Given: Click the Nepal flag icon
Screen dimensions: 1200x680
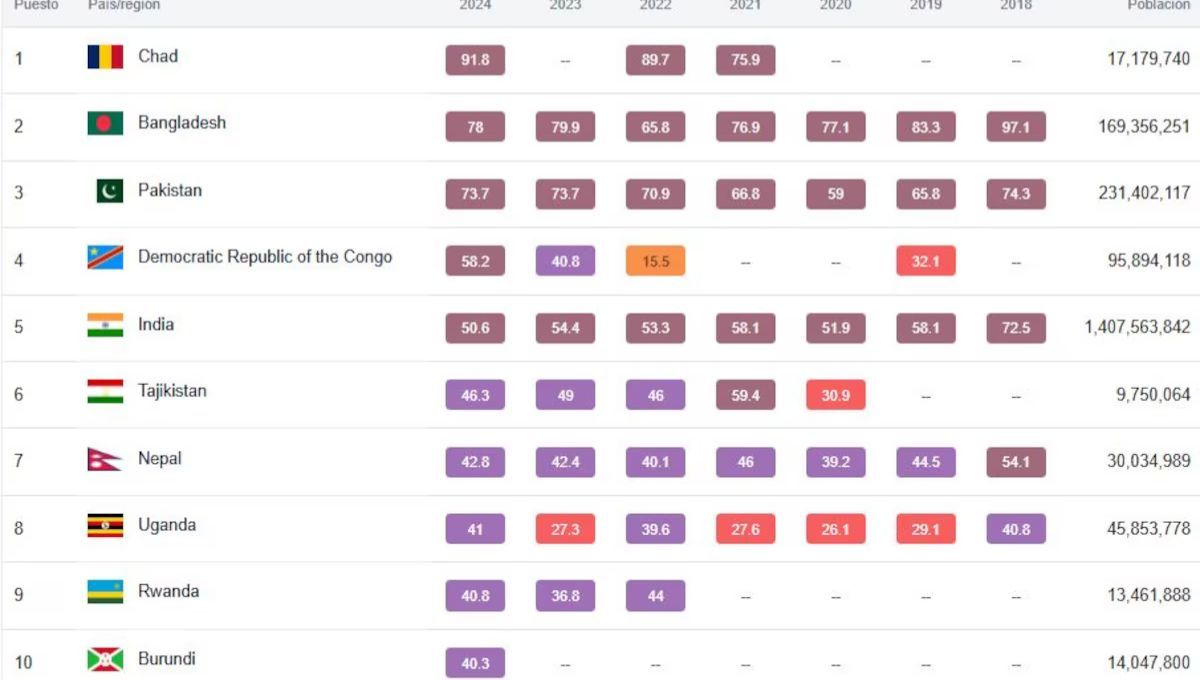Looking at the screenshot, I should click(x=104, y=460).
